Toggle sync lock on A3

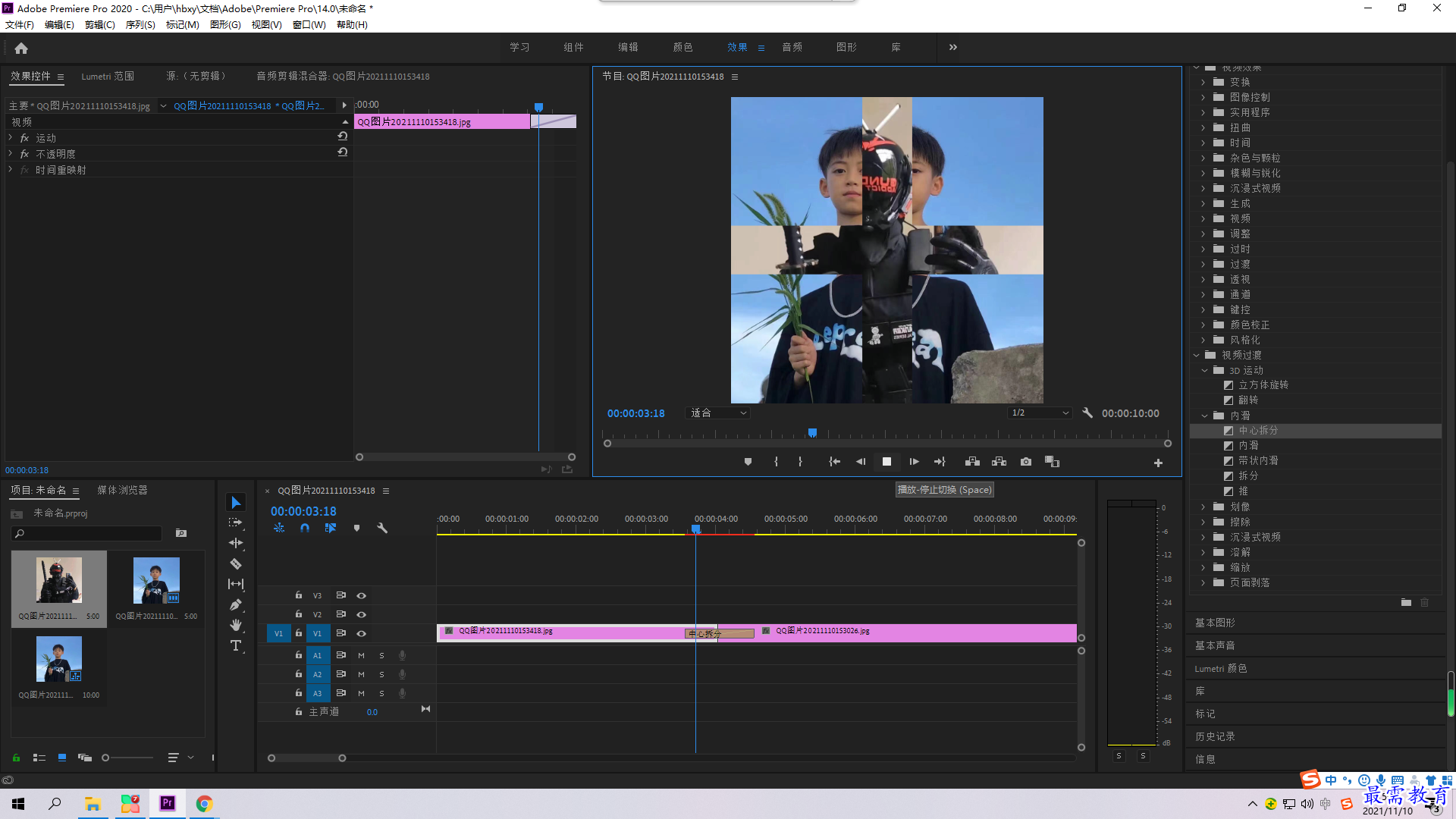click(x=341, y=693)
